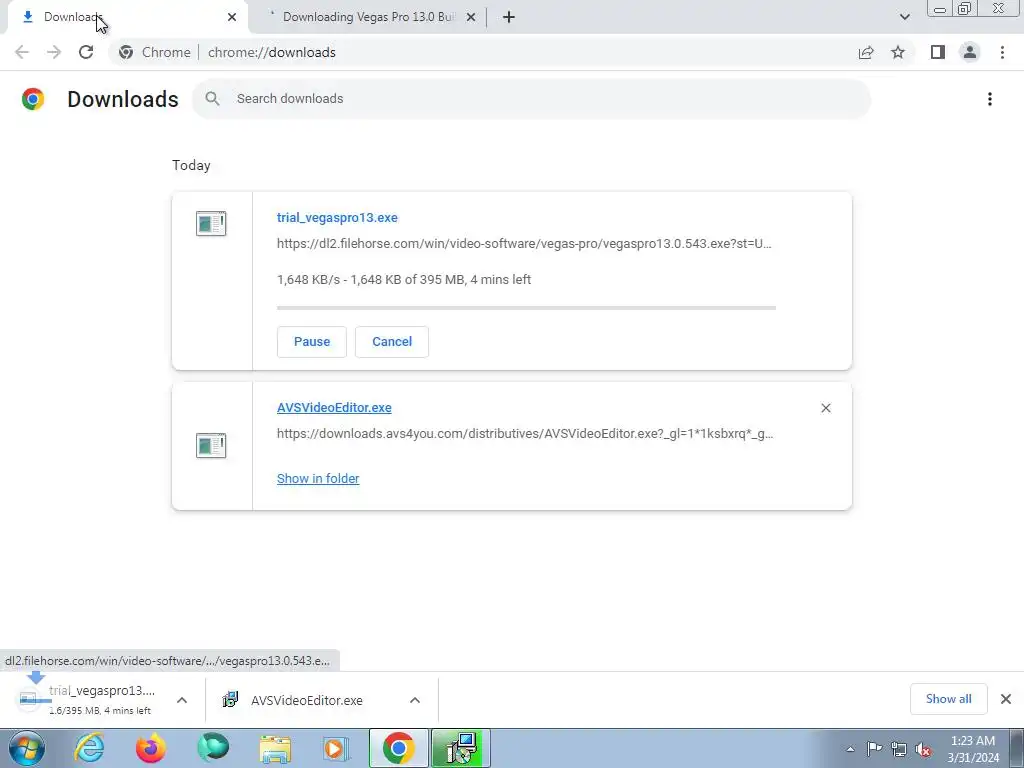The height and width of the screenshot is (768, 1024).
Task: Click the Action Center flag icon
Action: (874, 749)
